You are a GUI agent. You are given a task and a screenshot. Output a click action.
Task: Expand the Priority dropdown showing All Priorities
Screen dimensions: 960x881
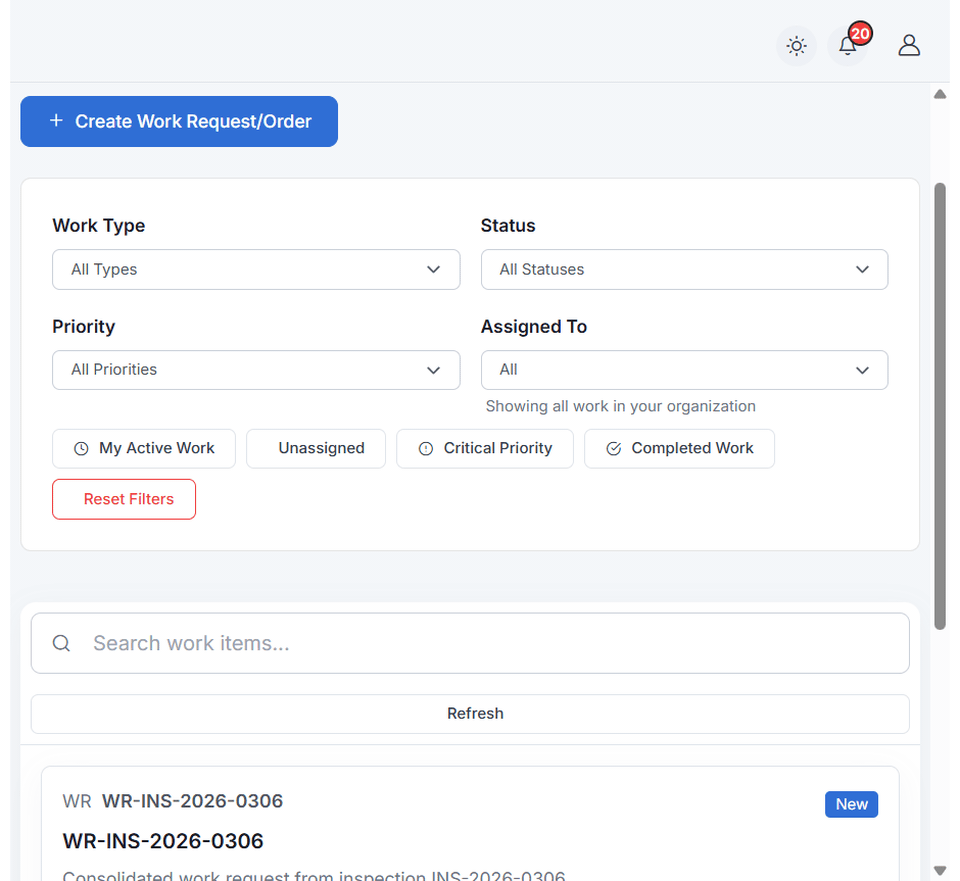pyautogui.click(x=256, y=370)
